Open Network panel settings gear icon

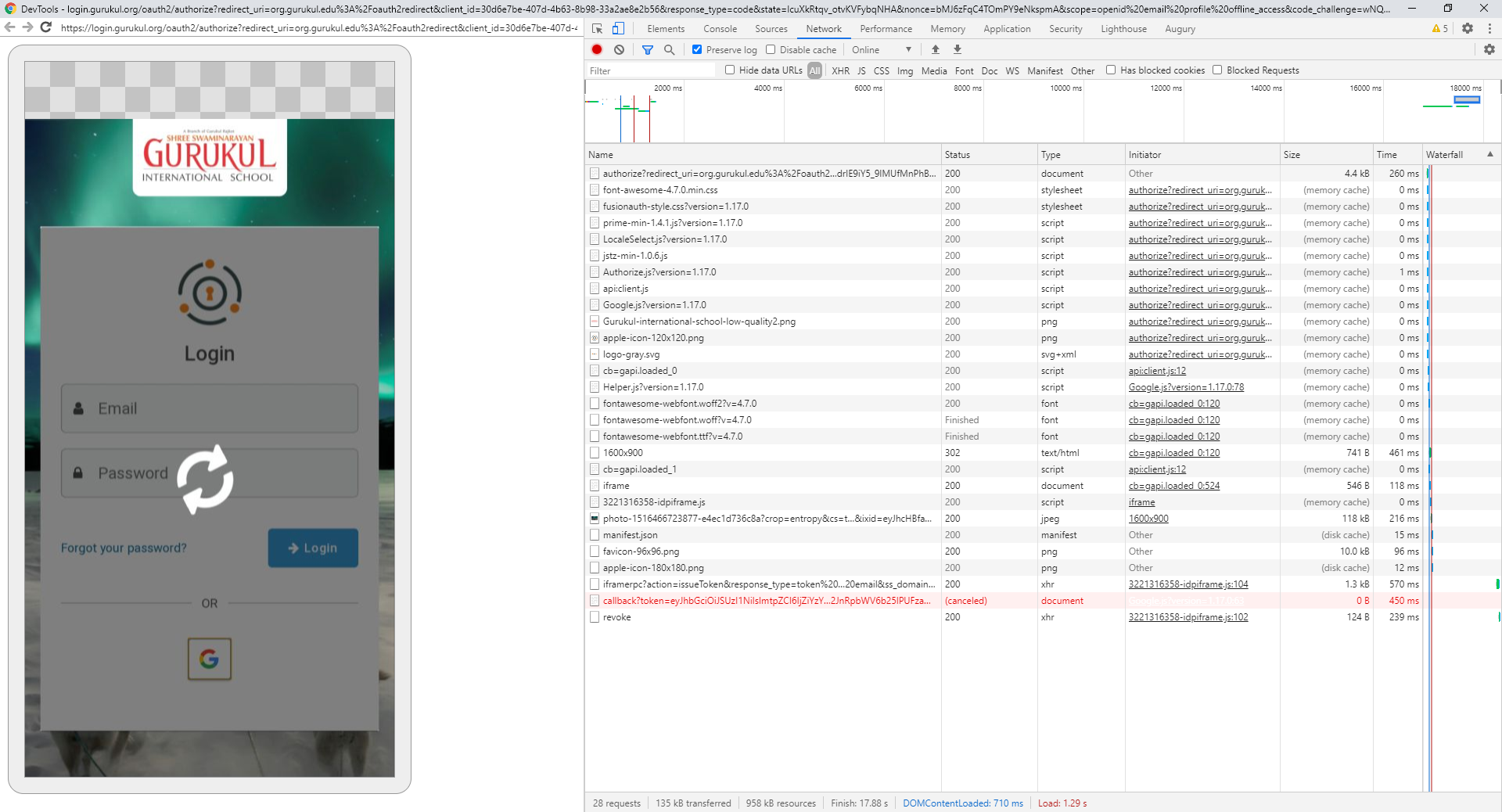[x=1489, y=49]
